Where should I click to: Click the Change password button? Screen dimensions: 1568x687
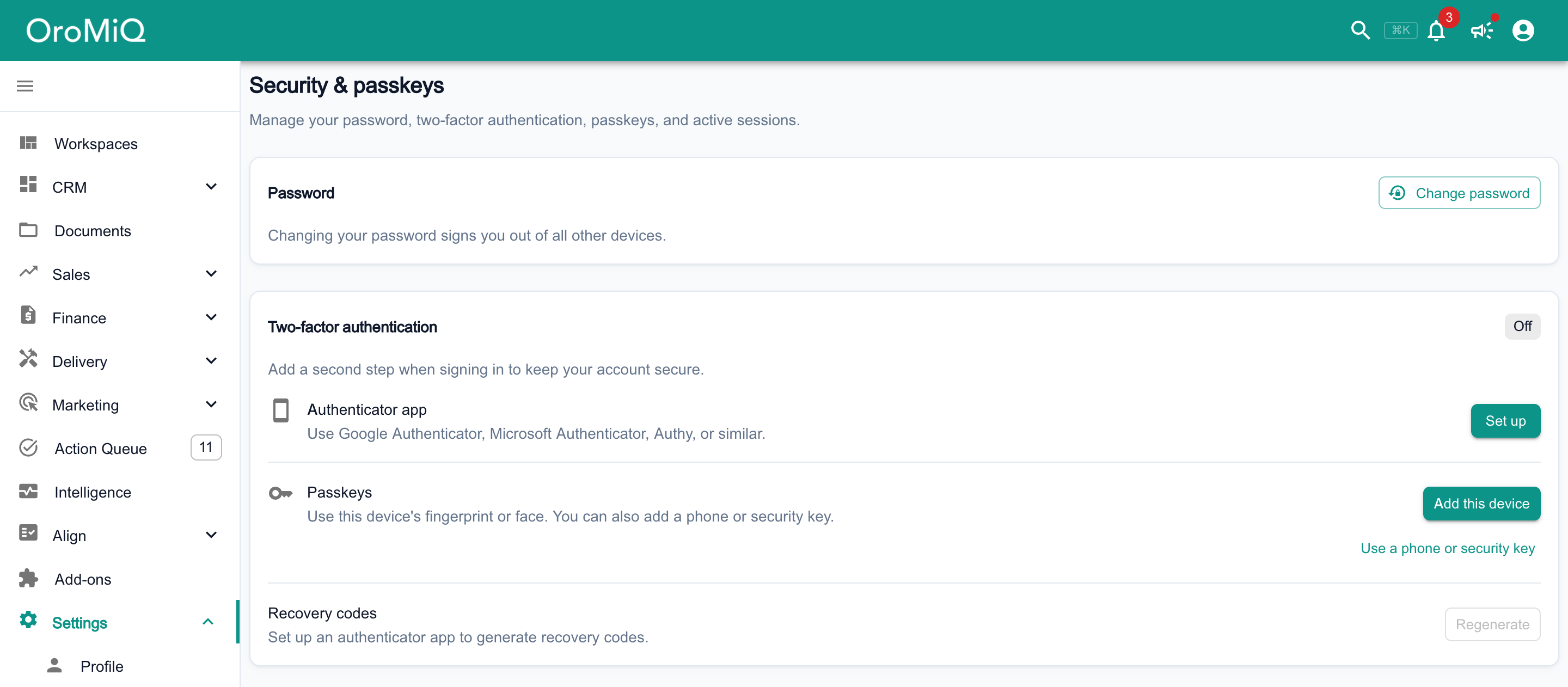[x=1459, y=193]
